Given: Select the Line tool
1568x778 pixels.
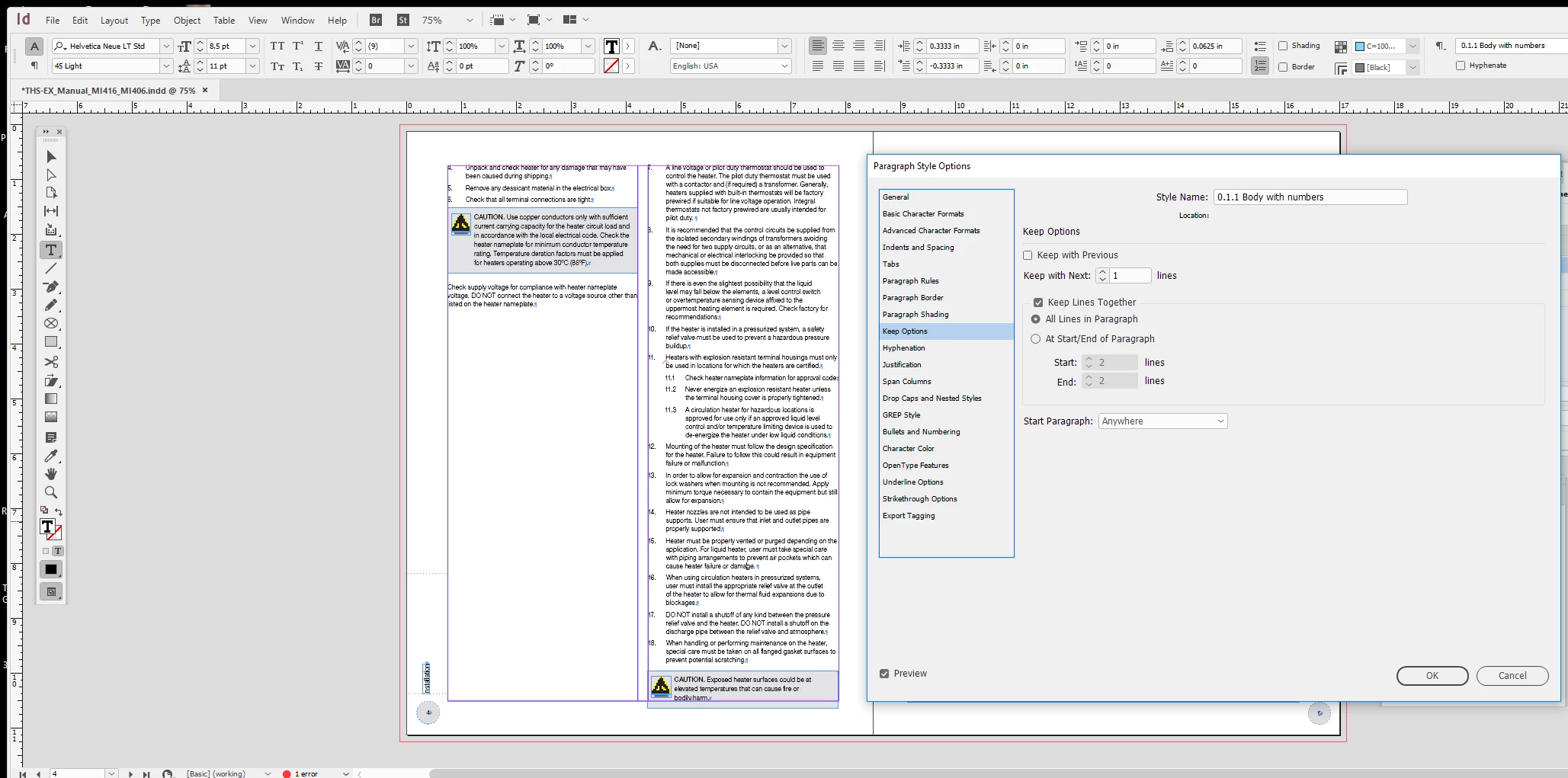Looking at the screenshot, I should [x=51, y=268].
